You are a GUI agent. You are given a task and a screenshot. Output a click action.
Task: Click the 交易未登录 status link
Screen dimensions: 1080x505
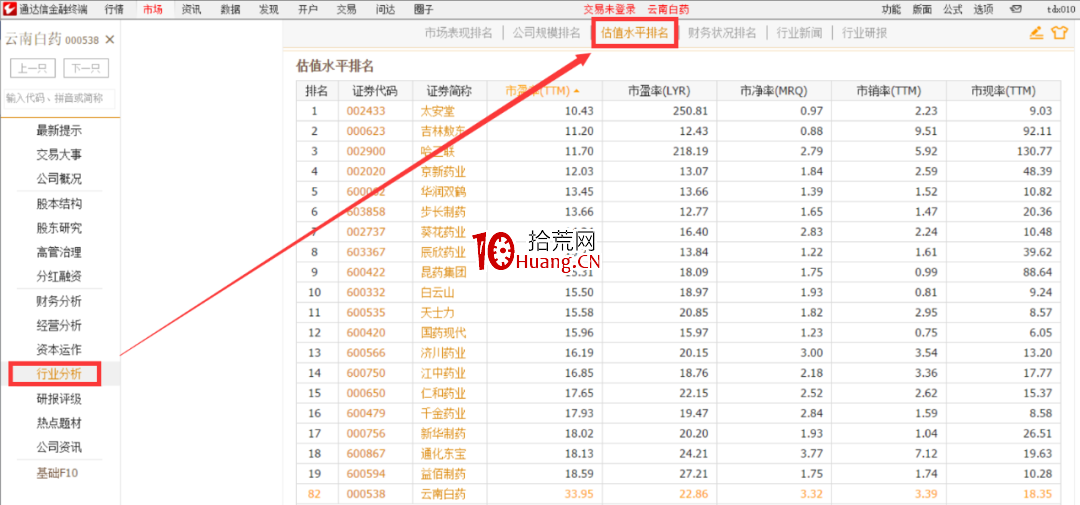610,10
